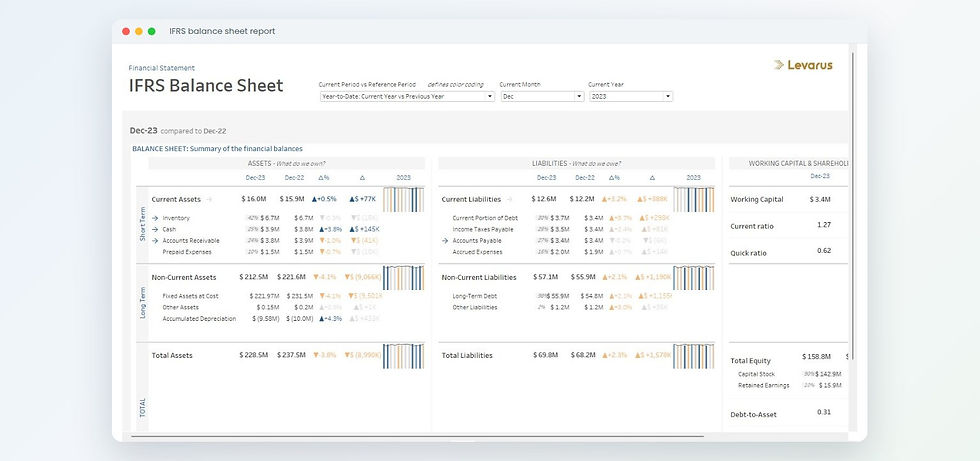Open the Non-Current Assets sparkline chart
The image size is (980, 461).
pyautogui.click(x=403, y=277)
